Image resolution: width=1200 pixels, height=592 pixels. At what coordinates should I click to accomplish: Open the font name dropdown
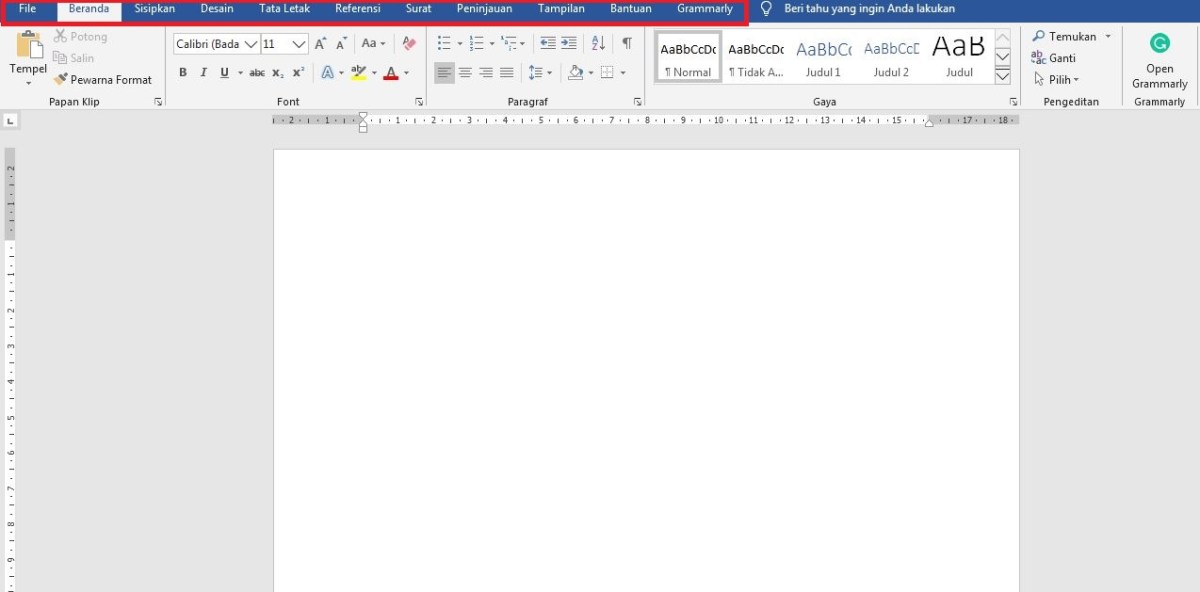click(251, 44)
